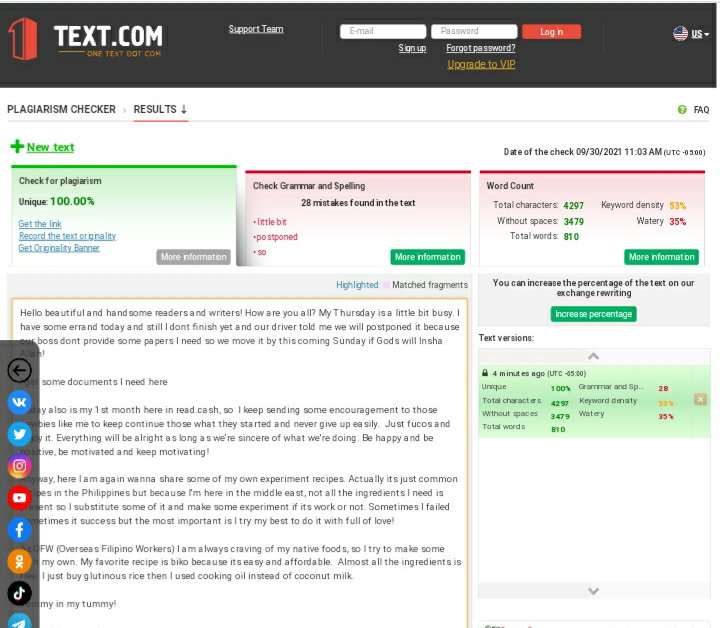Open the US language flag selector
720x628 pixels.
691,34
